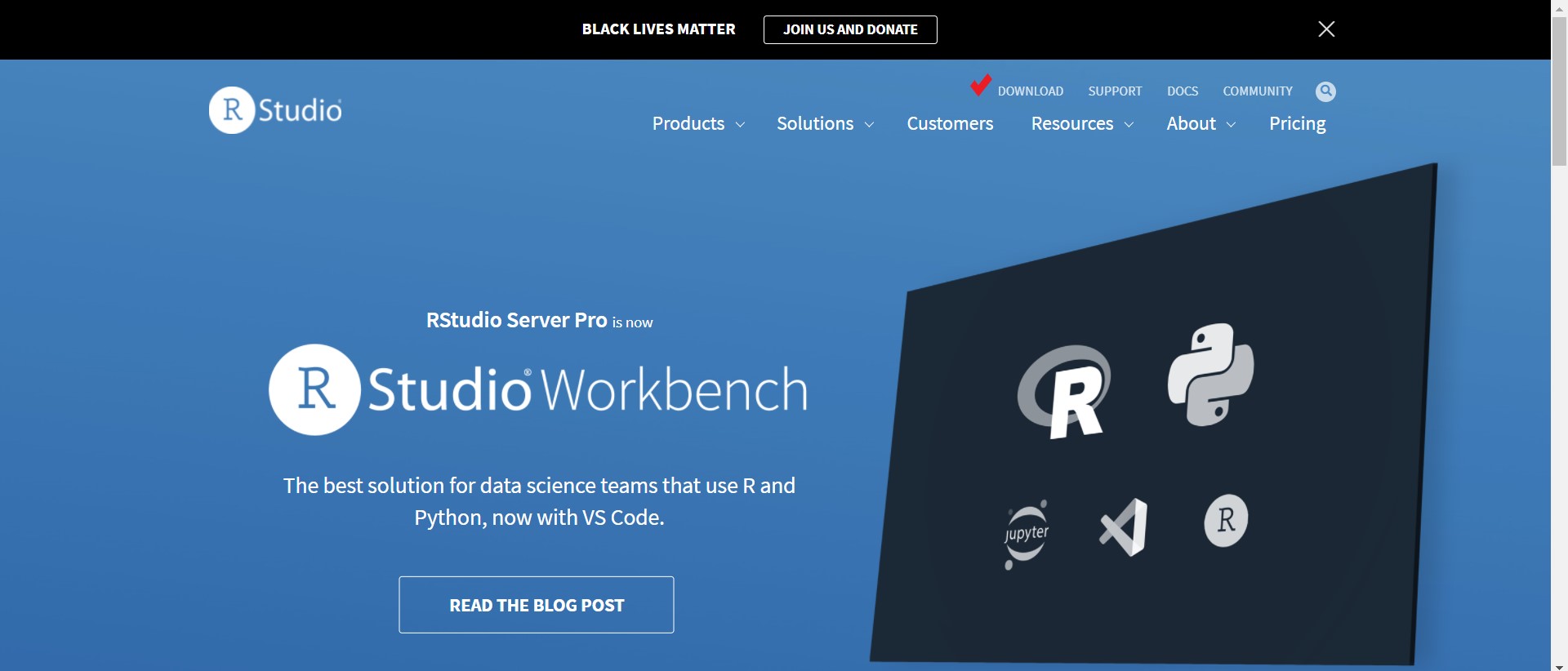1568x671 pixels.
Task: Open the About menu item
Action: (x=1191, y=123)
